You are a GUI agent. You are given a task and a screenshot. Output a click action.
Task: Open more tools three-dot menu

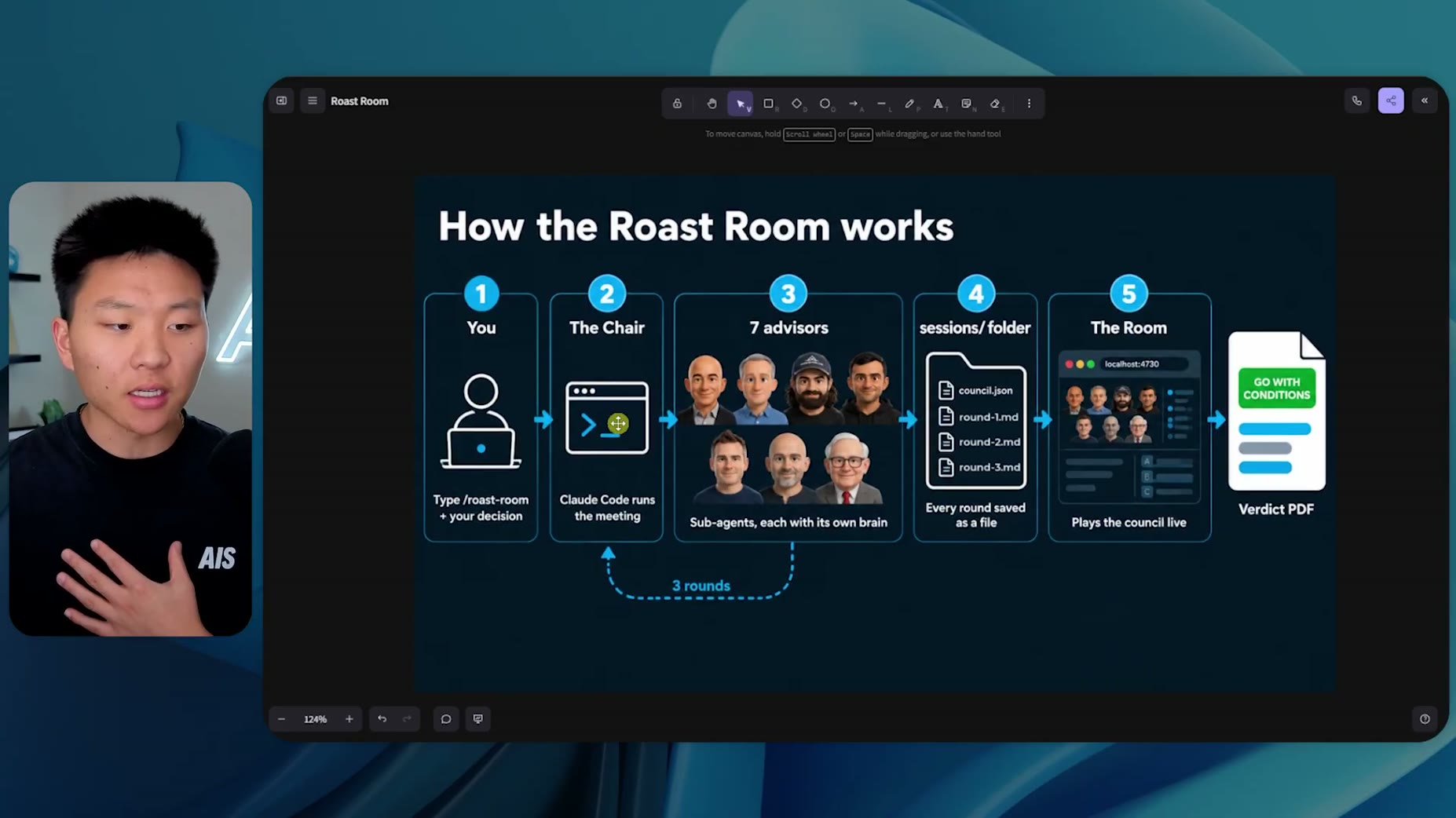(1029, 104)
